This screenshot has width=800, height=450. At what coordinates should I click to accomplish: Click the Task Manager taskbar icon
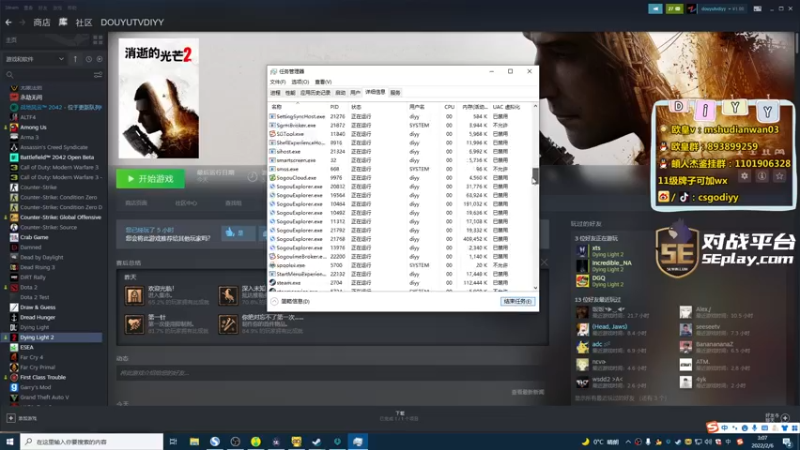358,441
